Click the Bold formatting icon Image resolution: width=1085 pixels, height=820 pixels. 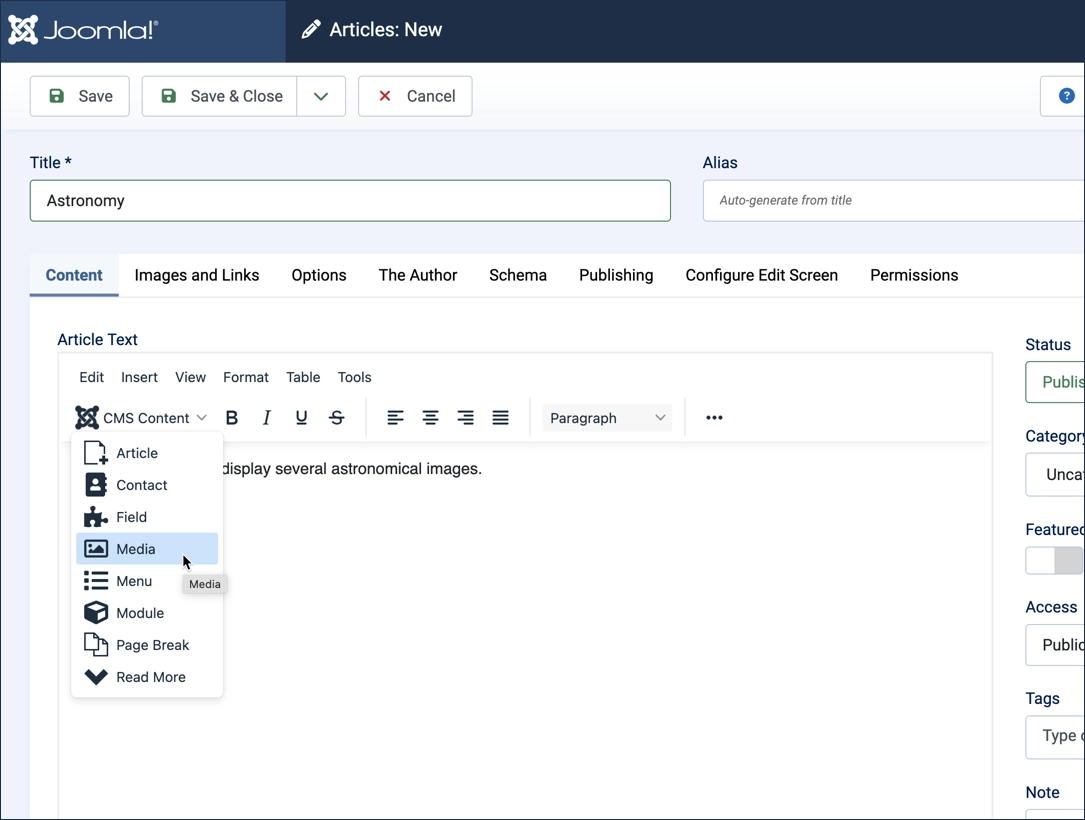coord(232,418)
